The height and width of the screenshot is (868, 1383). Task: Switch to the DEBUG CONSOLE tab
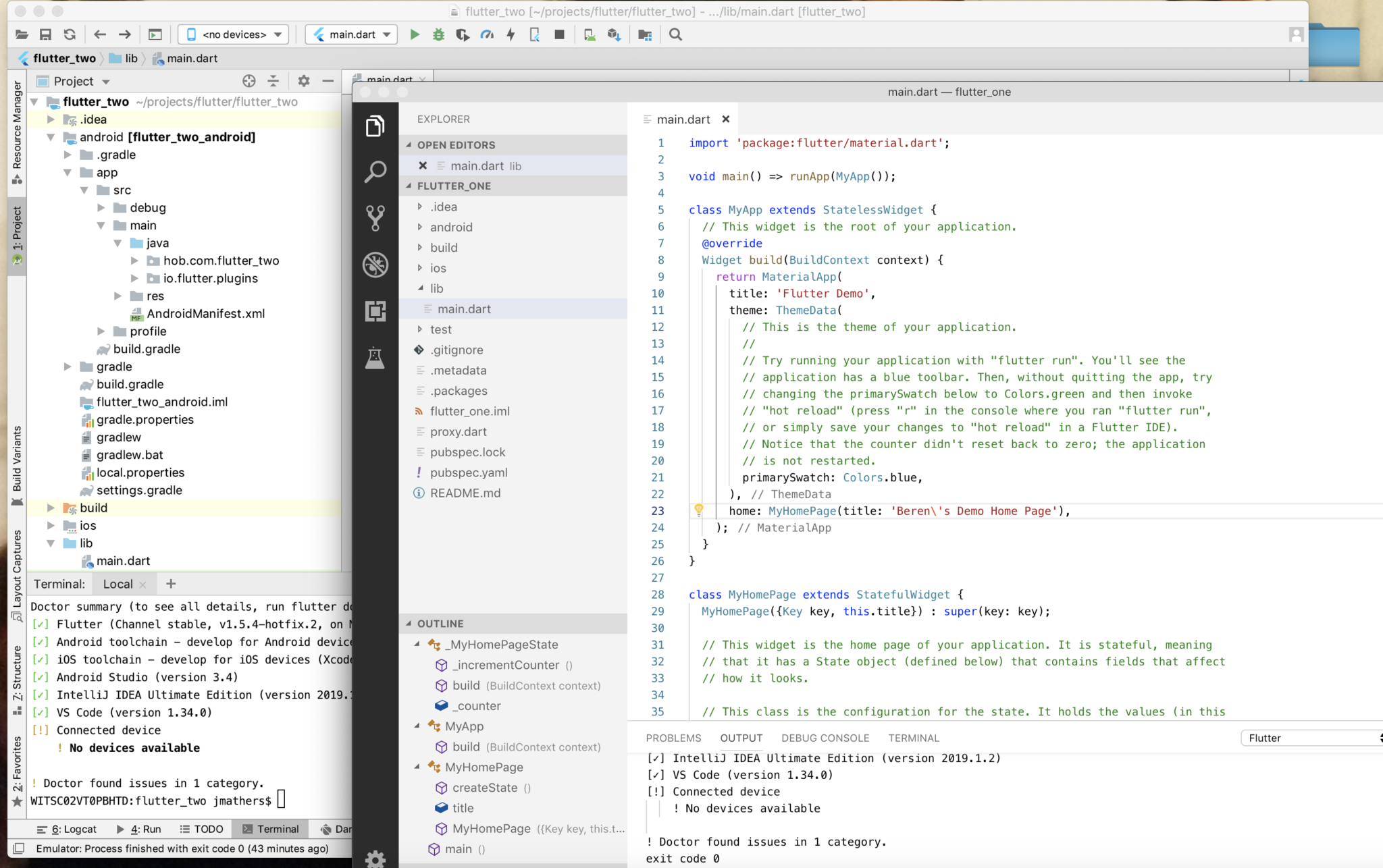pyautogui.click(x=825, y=738)
